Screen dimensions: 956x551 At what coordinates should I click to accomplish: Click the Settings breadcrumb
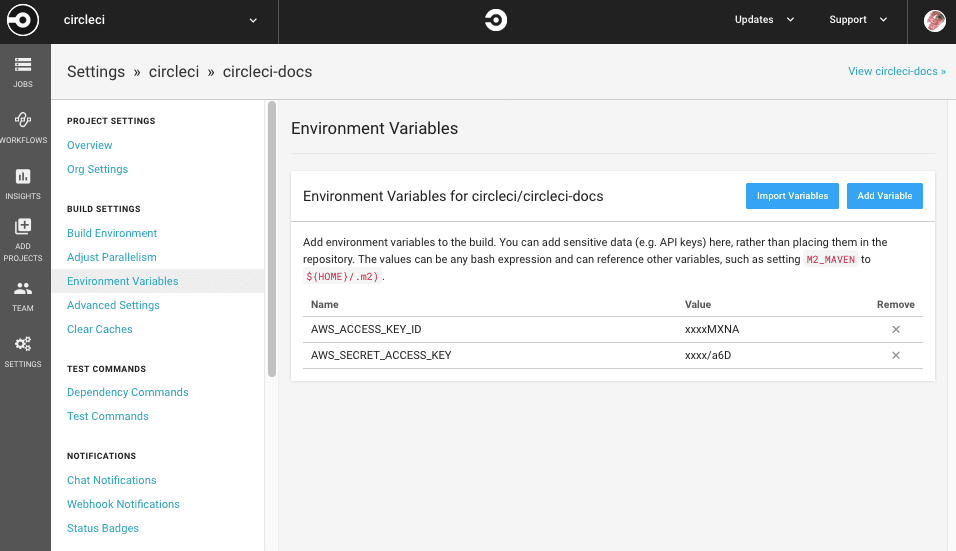click(96, 71)
